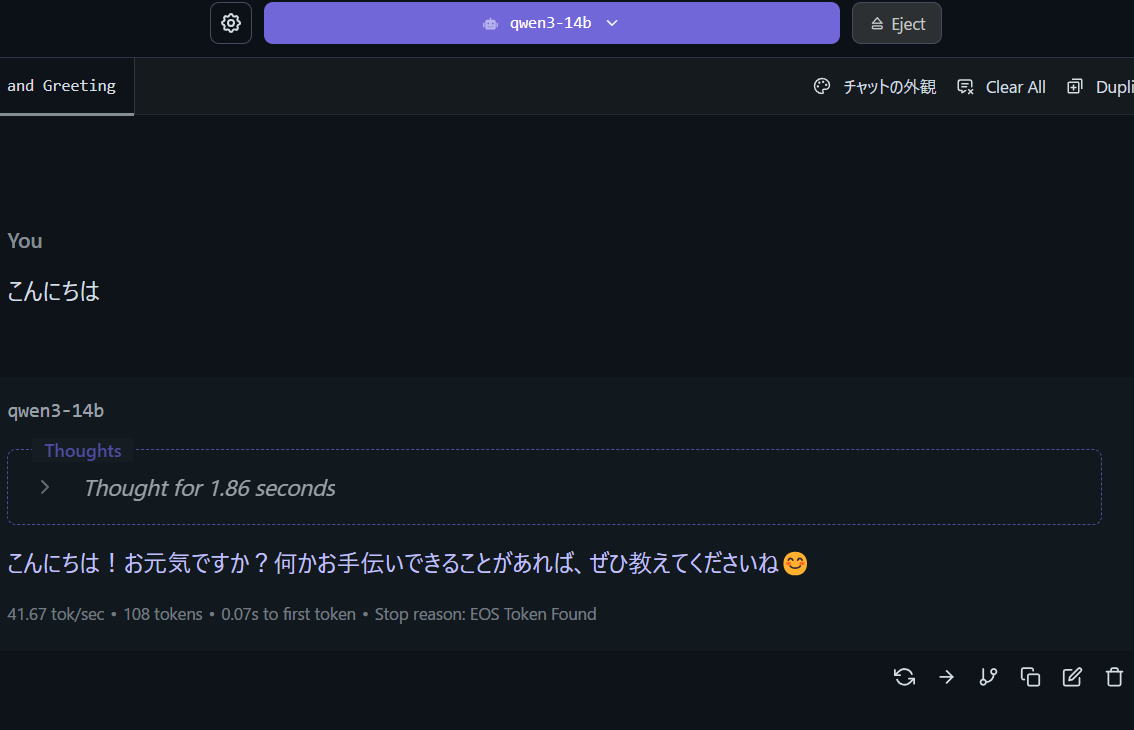This screenshot has width=1134, height=730.
Task: Open the qwen3-14b model selector dropdown
Action: tap(551, 23)
